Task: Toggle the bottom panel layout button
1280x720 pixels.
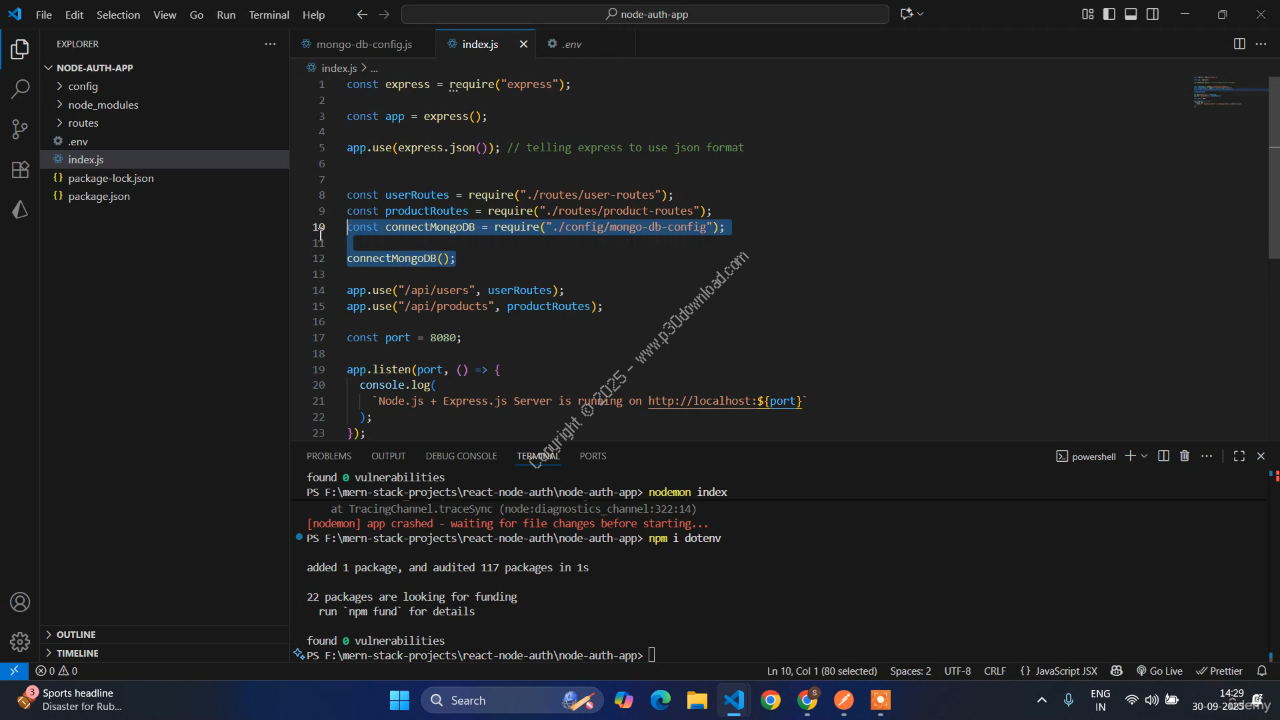Action: pos(1131,15)
